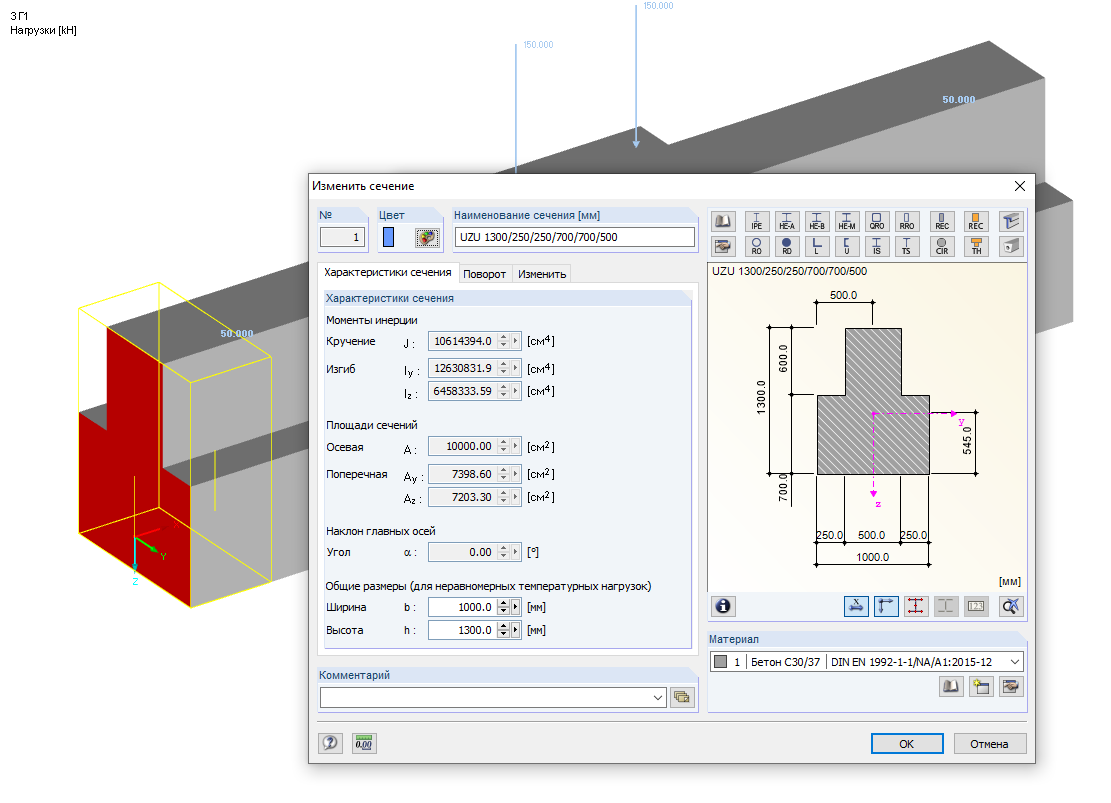Select the IS parametric I-section
Viewport: 1111px width, 803px height.
pyautogui.click(x=876, y=246)
